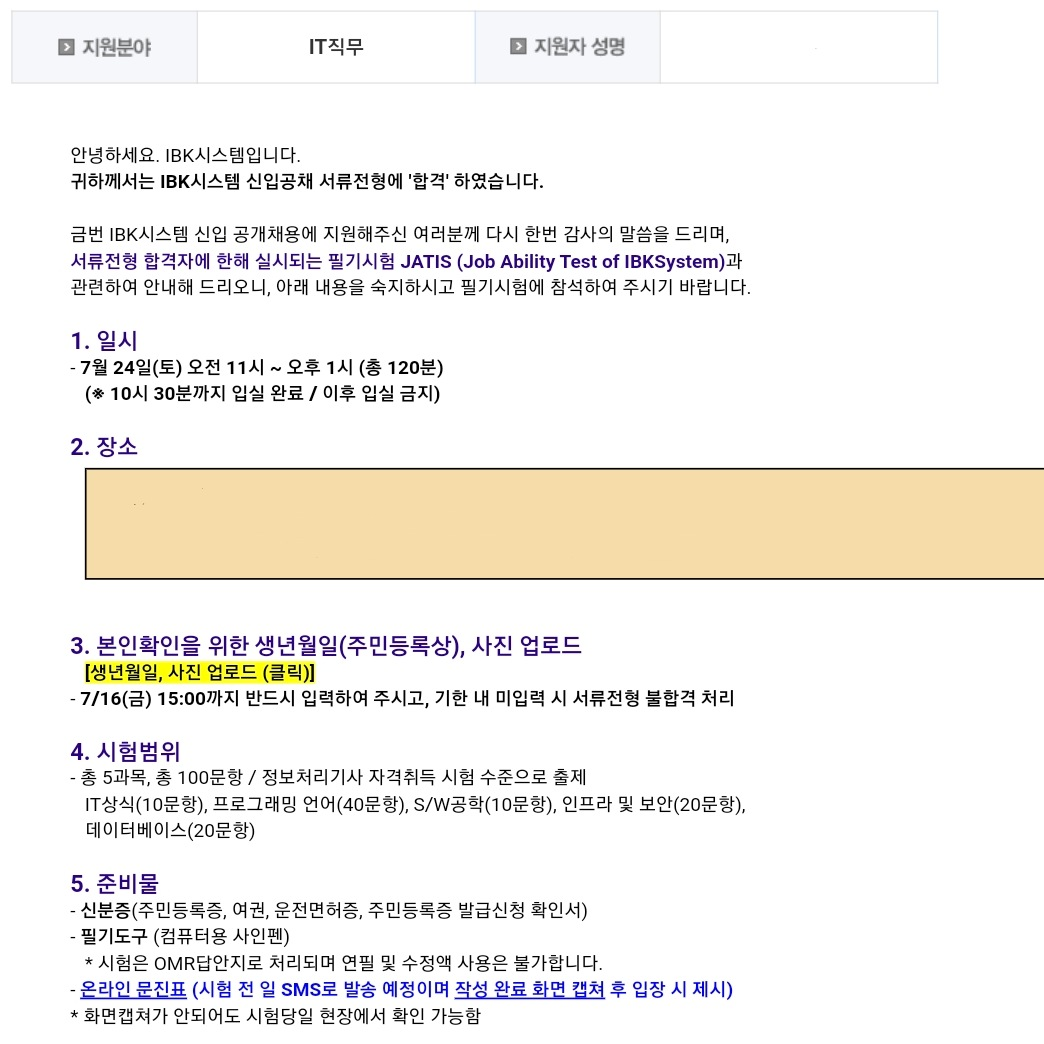Click the heading 2. 장소
Image resolution: width=1044 pixels, height=1044 pixels.
[104, 447]
